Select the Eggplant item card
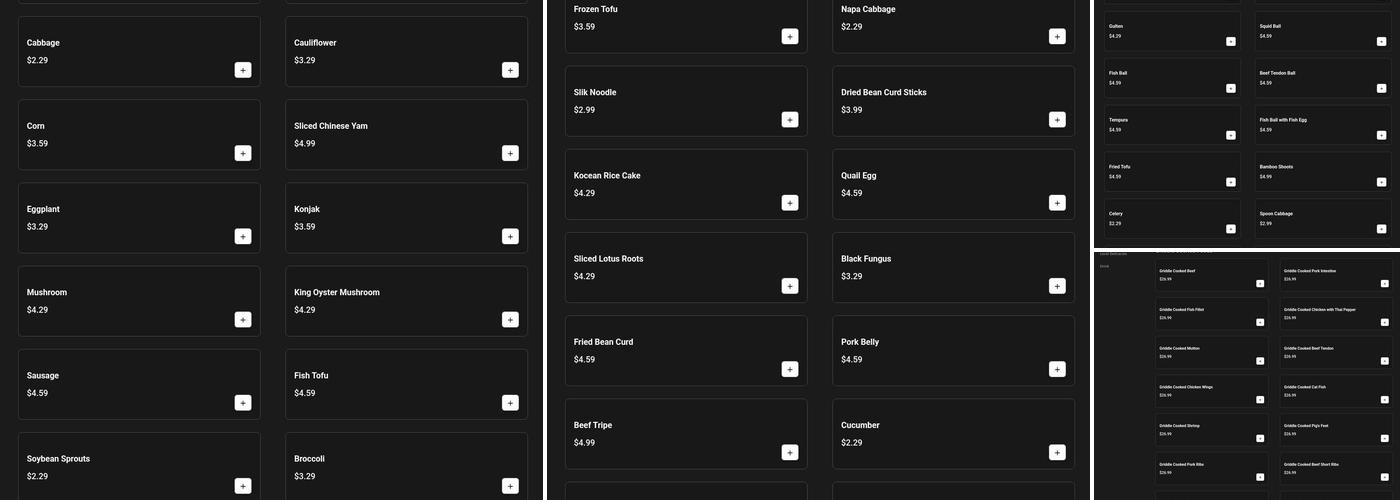This screenshot has width=1400, height=500. pyautogui.click(x=139, y=217)
